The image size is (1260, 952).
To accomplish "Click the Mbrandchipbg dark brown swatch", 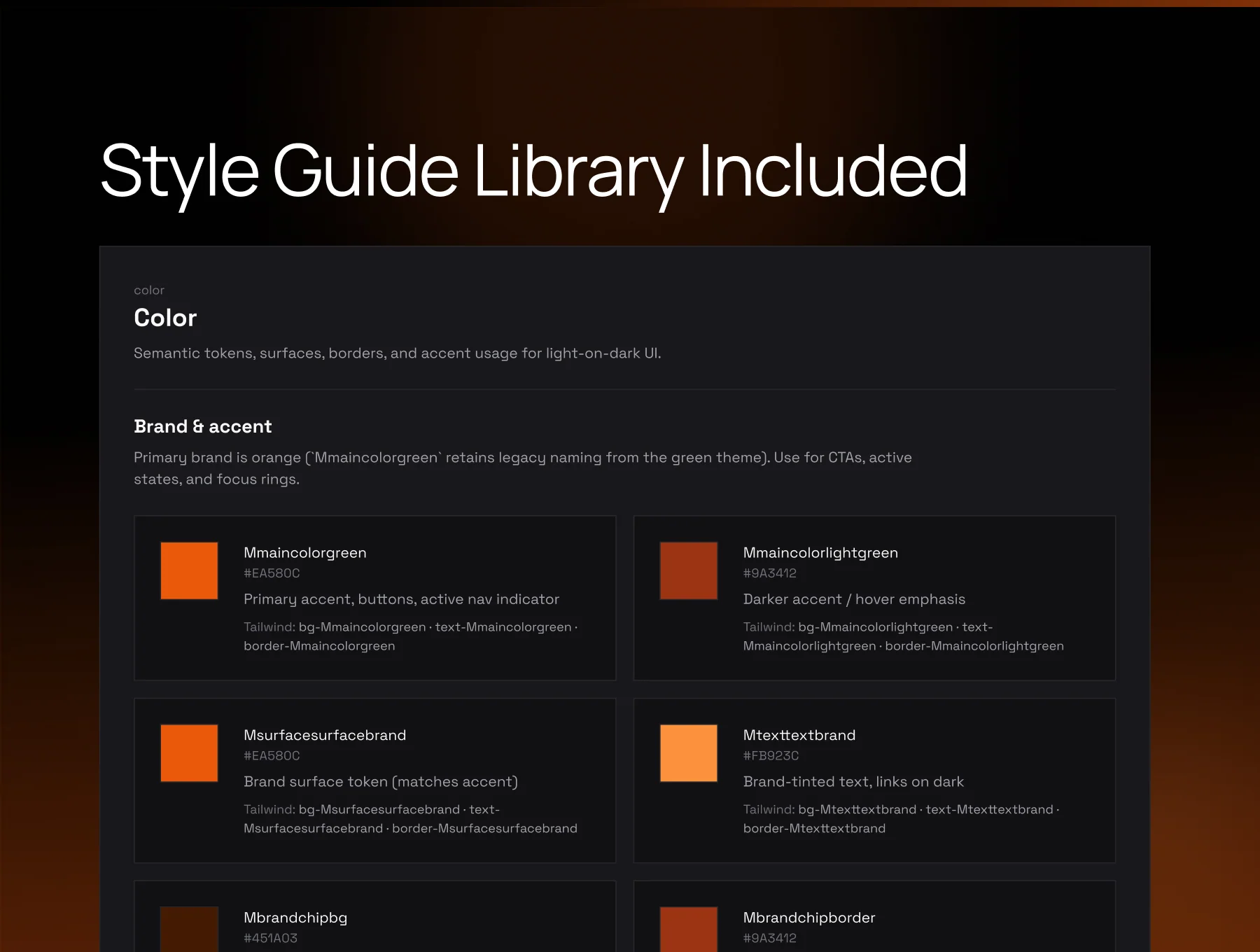I will tap(189, 930).
